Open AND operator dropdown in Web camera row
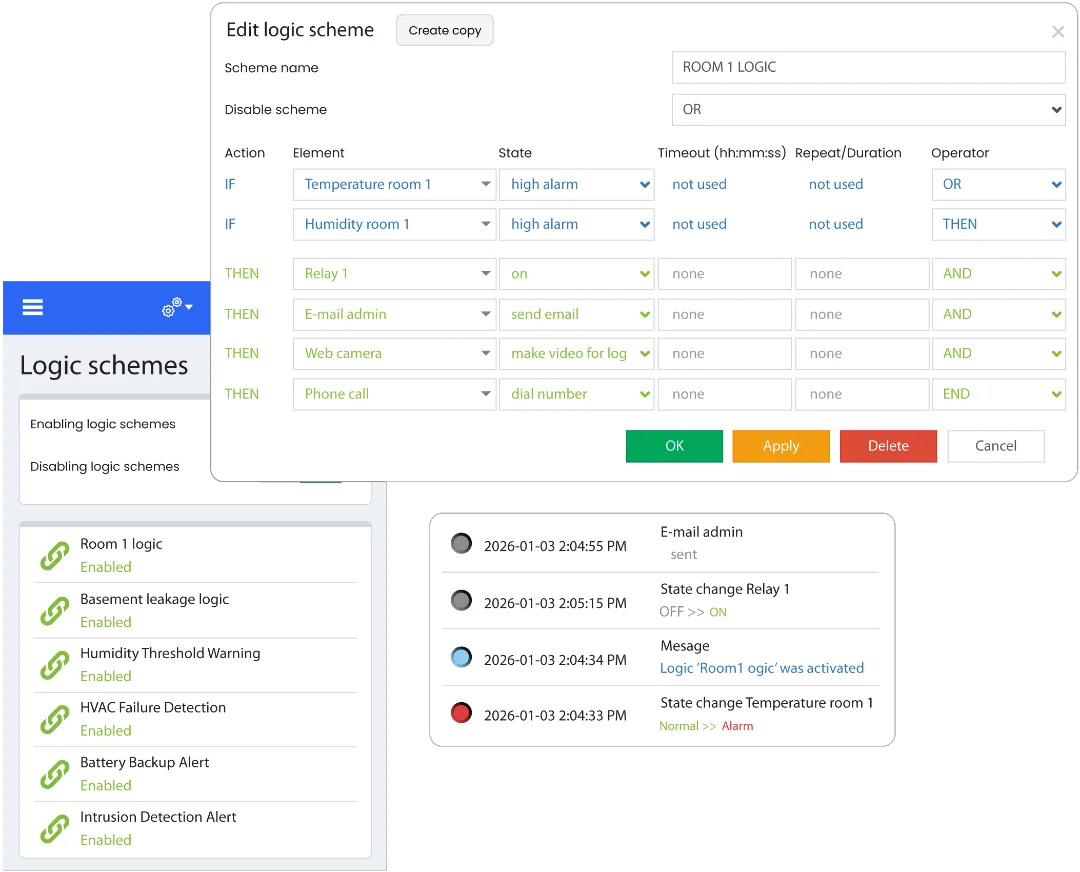The height and width of the screenshot is (872, 1080). click(999, 354)
